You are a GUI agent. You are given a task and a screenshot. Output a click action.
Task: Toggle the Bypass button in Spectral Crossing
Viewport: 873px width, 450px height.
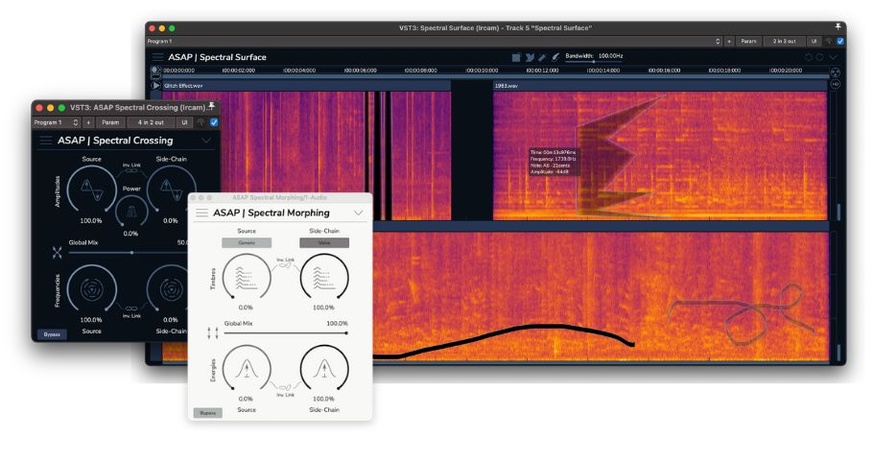click(x=52, y=334)
